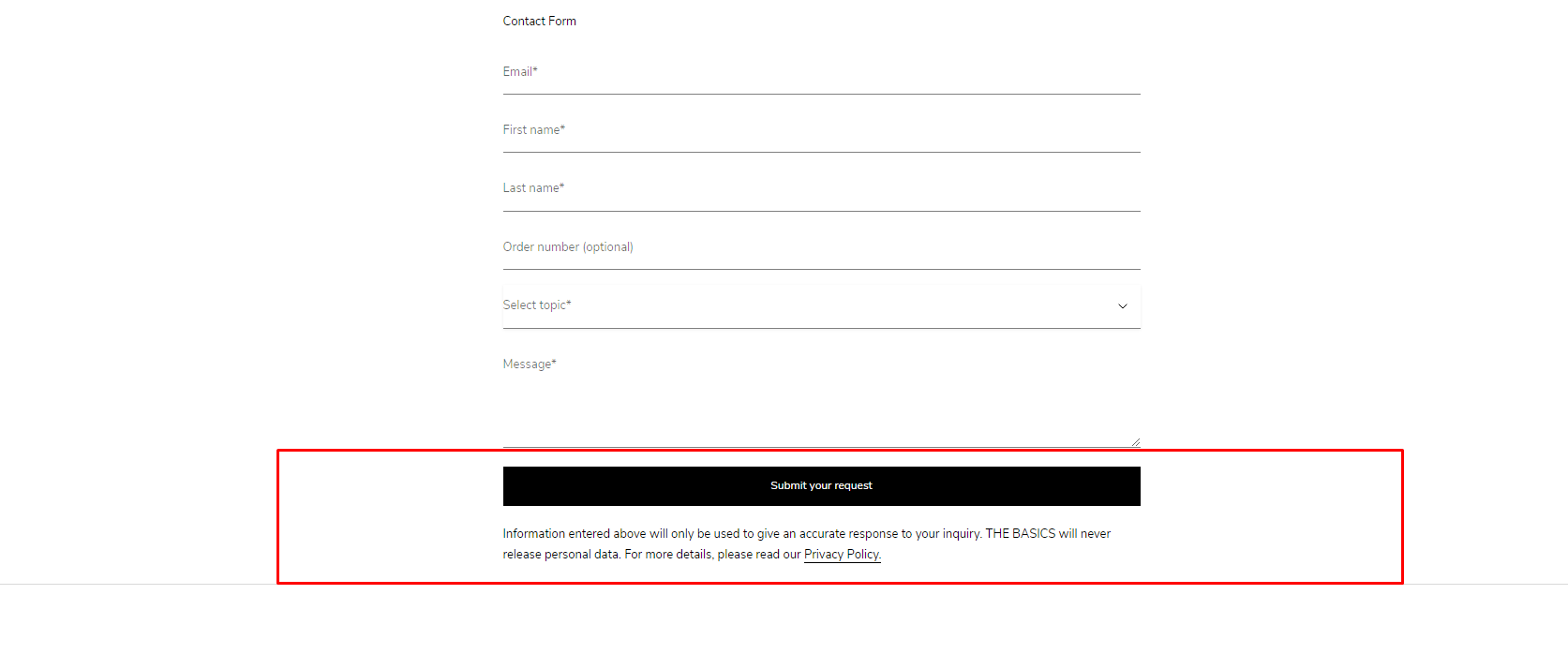Click the "Last name*" label text

click(533, 188)
